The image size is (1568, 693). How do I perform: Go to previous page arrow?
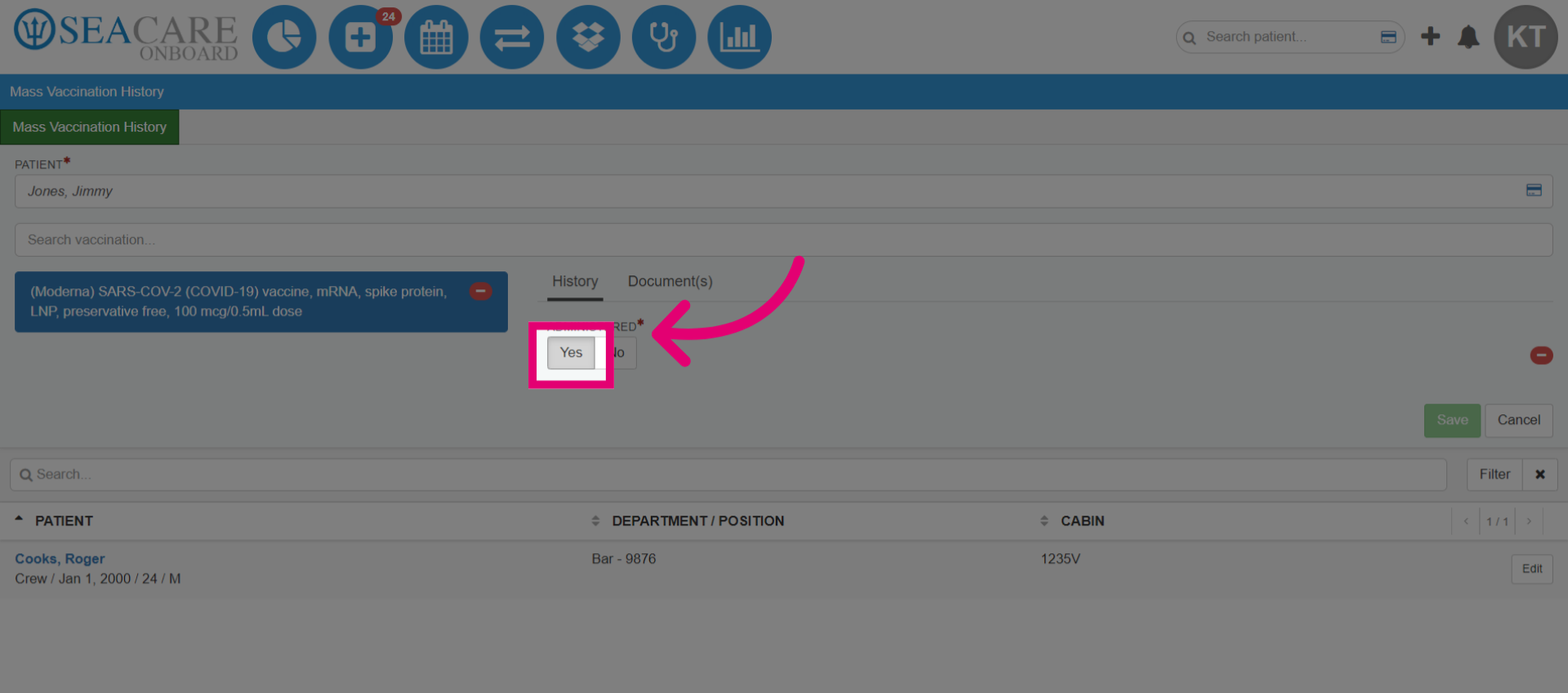point(1466,521)
